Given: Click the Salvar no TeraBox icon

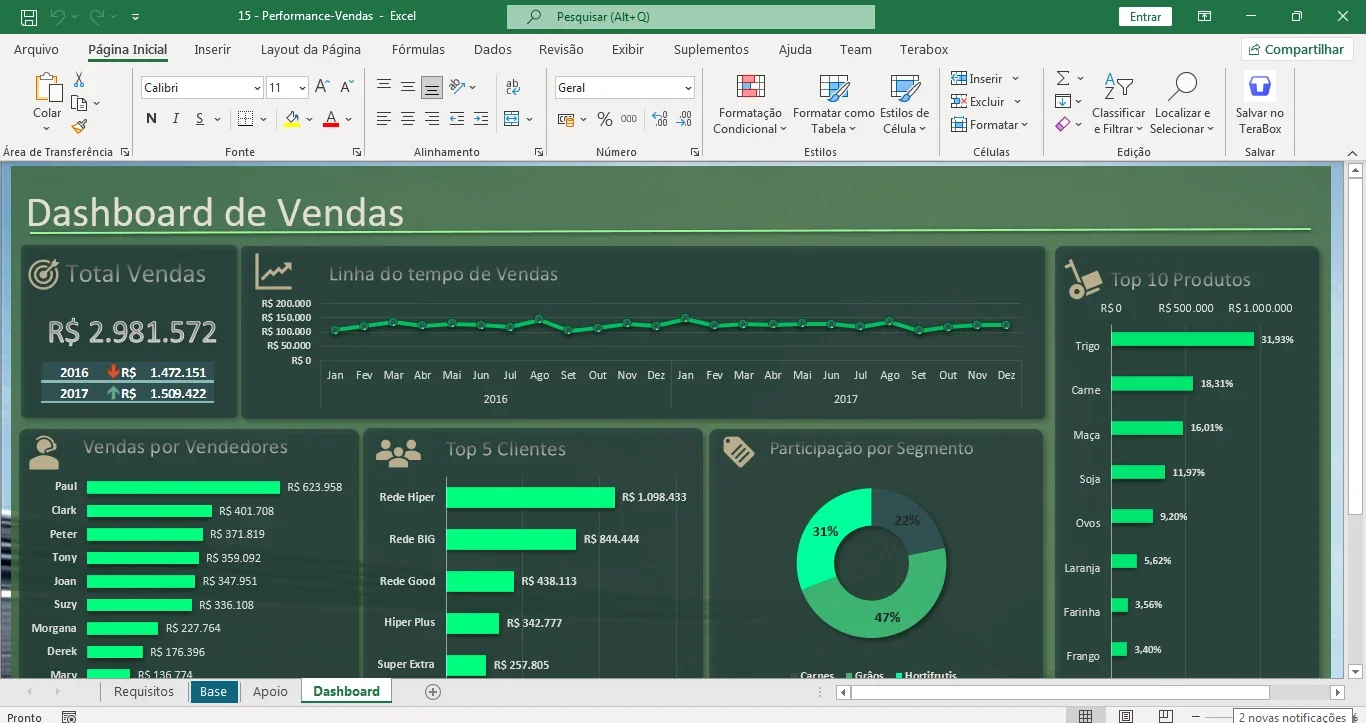Looking at the screenshot, I should pyautogui.click(x=1260, y=87).
